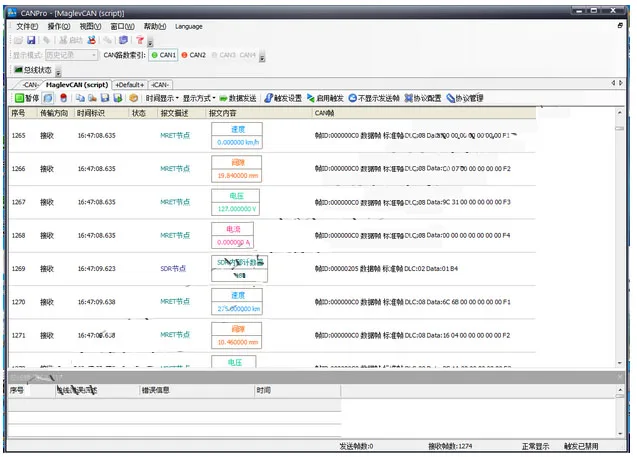Open the 窗口 menu
The image size is (637, 457).
click(122, 26)
